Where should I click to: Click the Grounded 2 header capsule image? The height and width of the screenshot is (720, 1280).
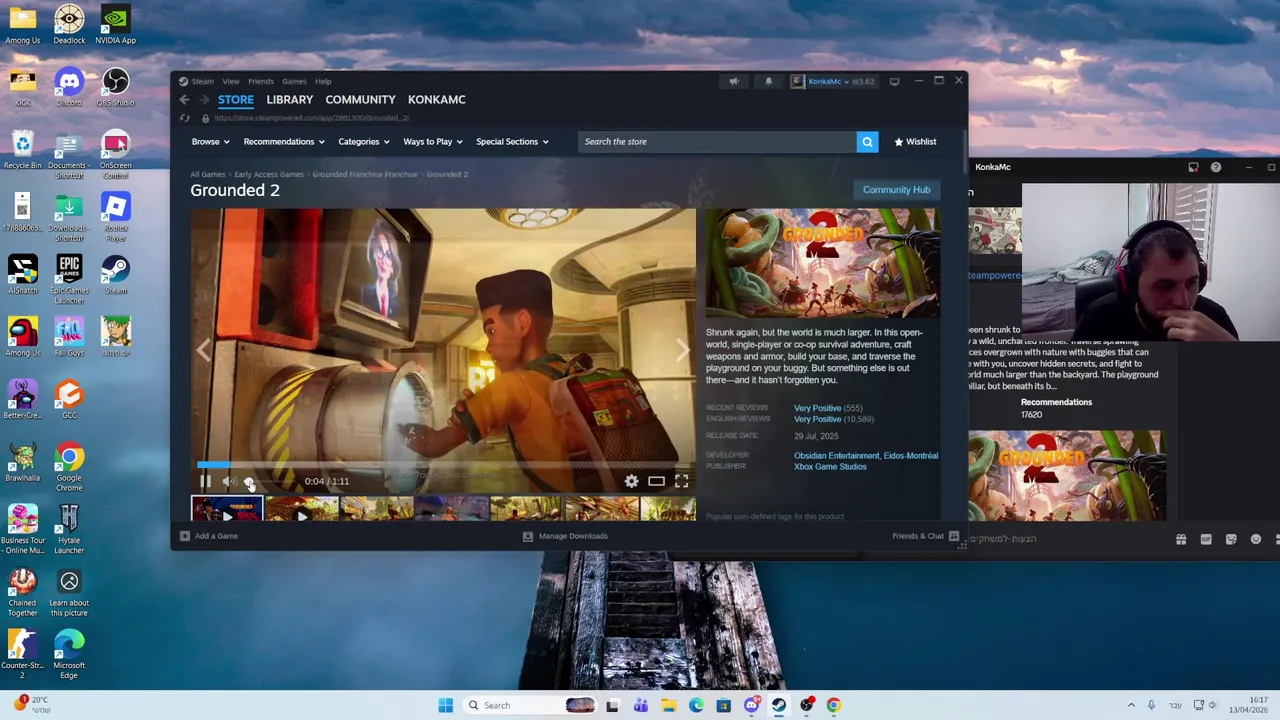[823, 263]
